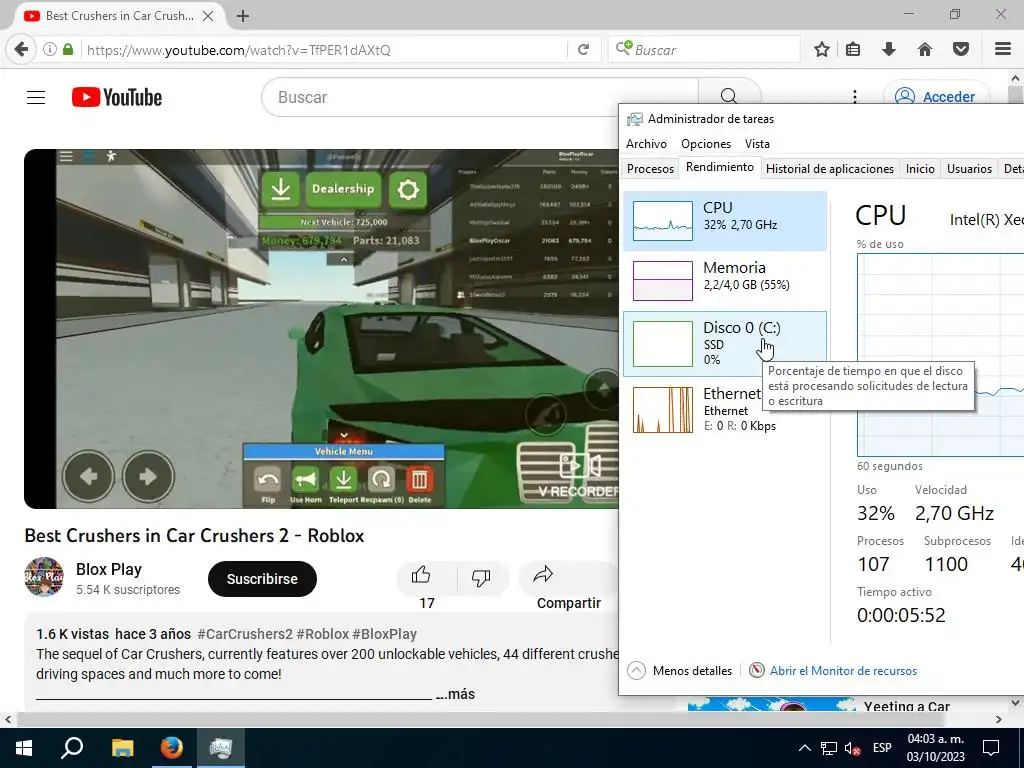The width and height of the screenshot is (1024, 768).
Task: Open the bookmarks list icon in Firefox toolbar
Action: pos(853,50)
